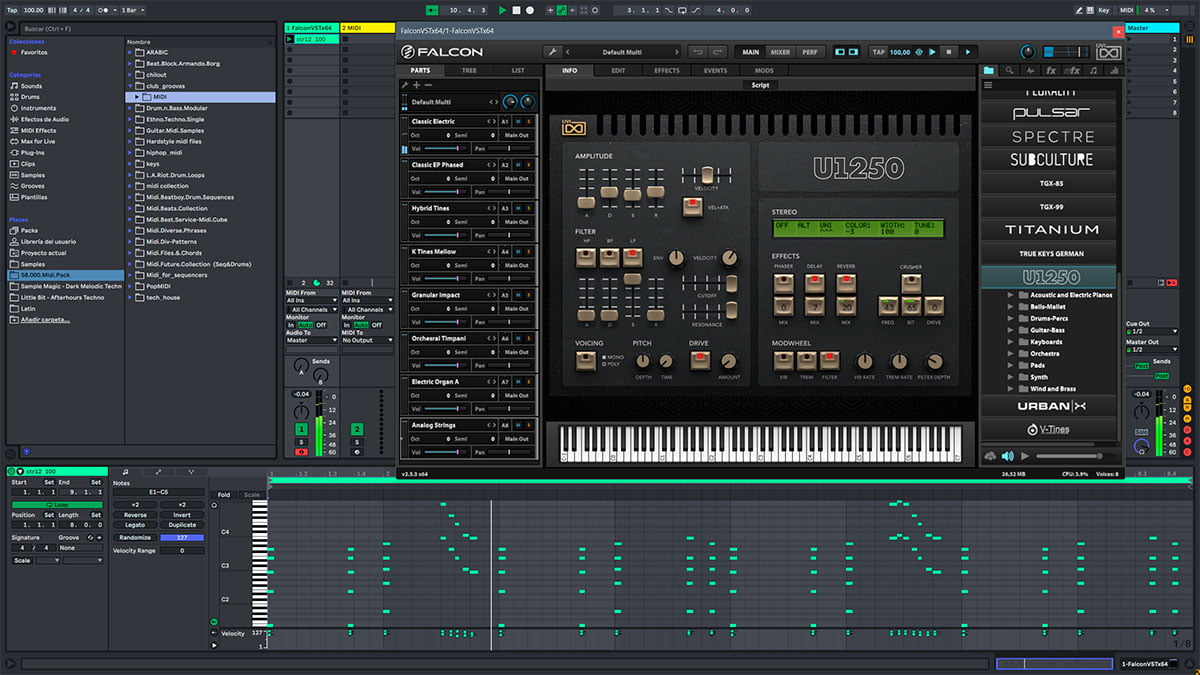
Task: Click the Ableton record button
Action: pyautogui.click(x=530, y=10)
